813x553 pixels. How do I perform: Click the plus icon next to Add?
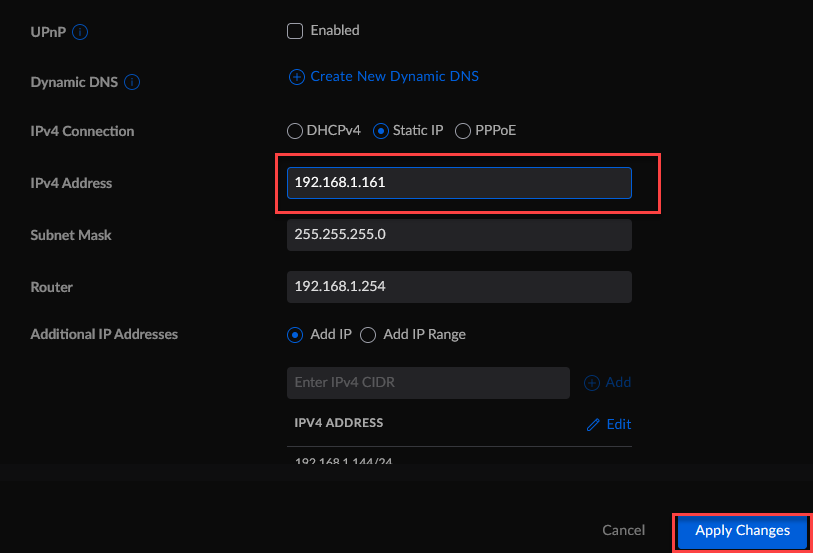[591, 383]
